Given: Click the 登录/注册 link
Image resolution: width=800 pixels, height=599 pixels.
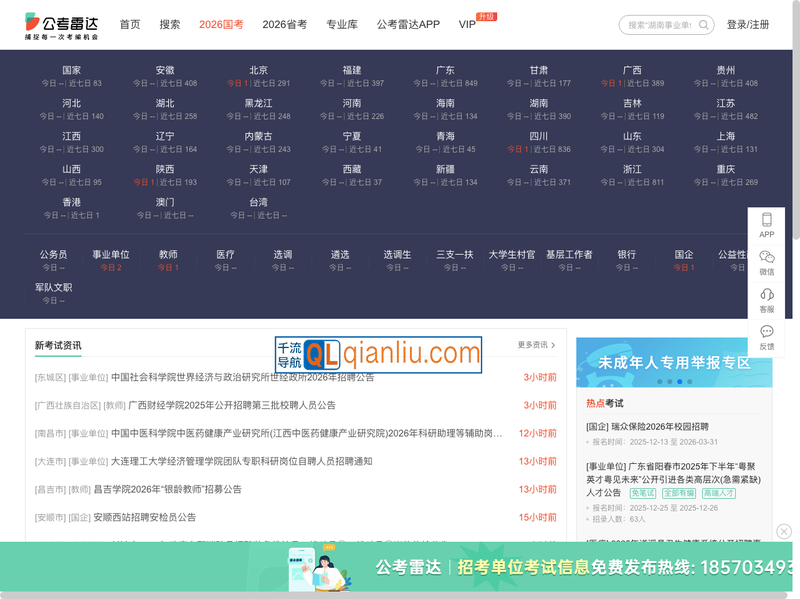Looking at the screenshot, I should coord(747,25).
